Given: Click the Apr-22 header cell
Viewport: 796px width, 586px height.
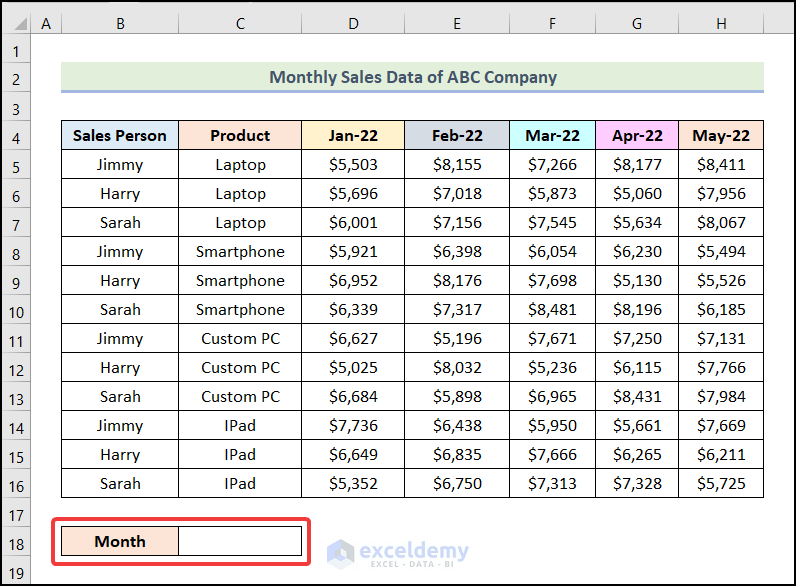Looking at the screenshot, I should pos(637,136).
